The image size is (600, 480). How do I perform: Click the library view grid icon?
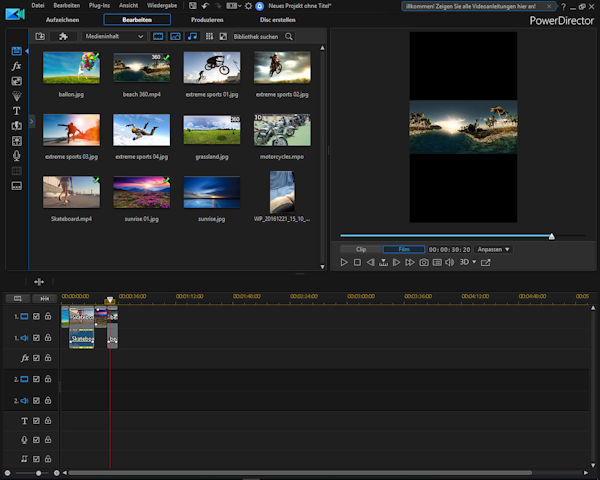(x=209, y=36)
